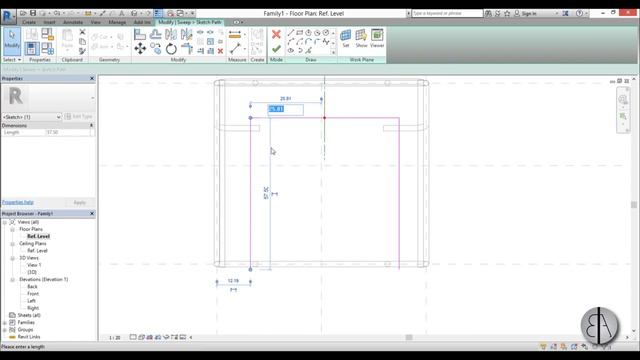Expand the Draw gallery with bottom arrow
The width and height of the screenshot is (640, 360).
(333, 52)
